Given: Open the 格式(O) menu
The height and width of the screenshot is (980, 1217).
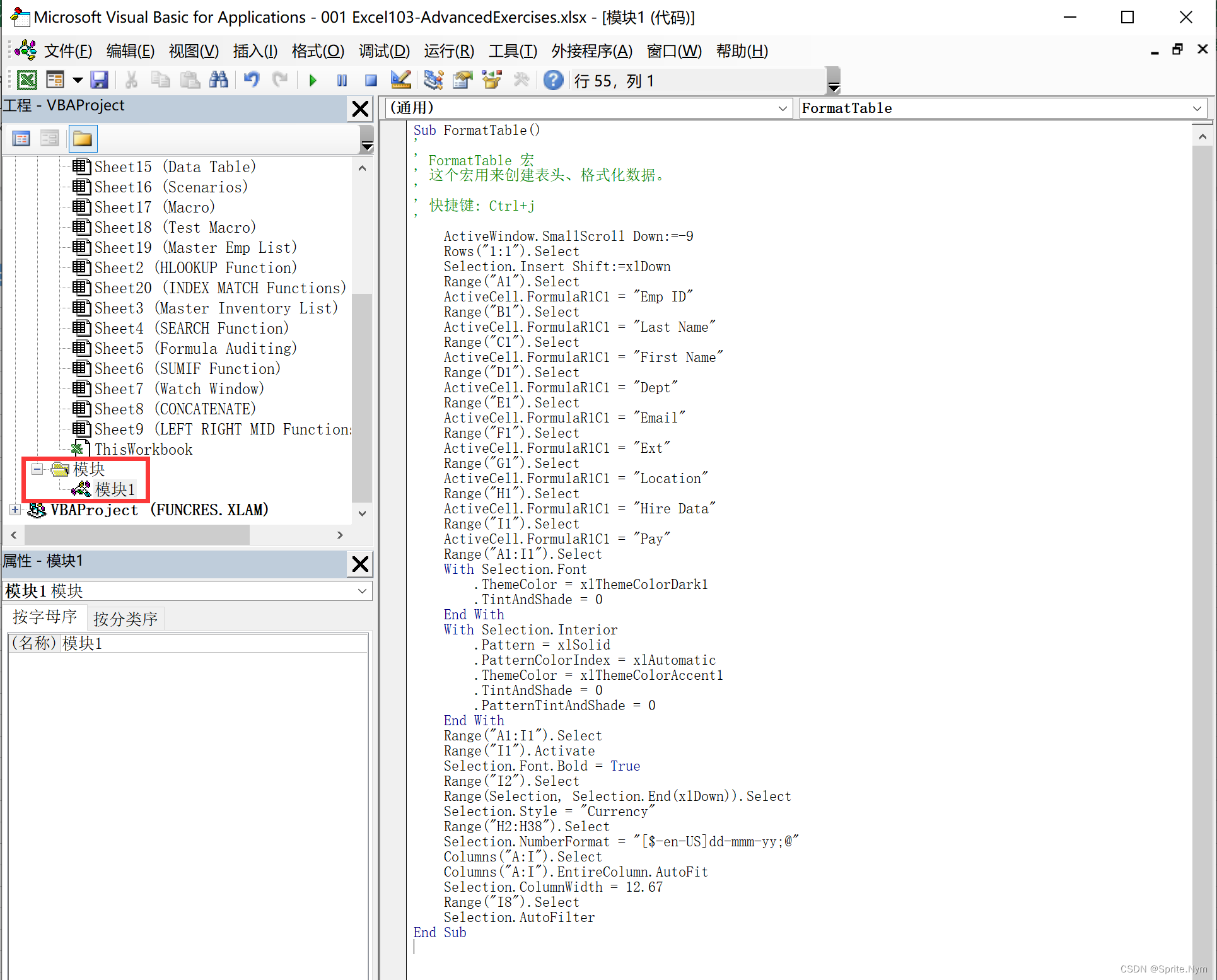Looking at the screenshot, I should 318,51.
